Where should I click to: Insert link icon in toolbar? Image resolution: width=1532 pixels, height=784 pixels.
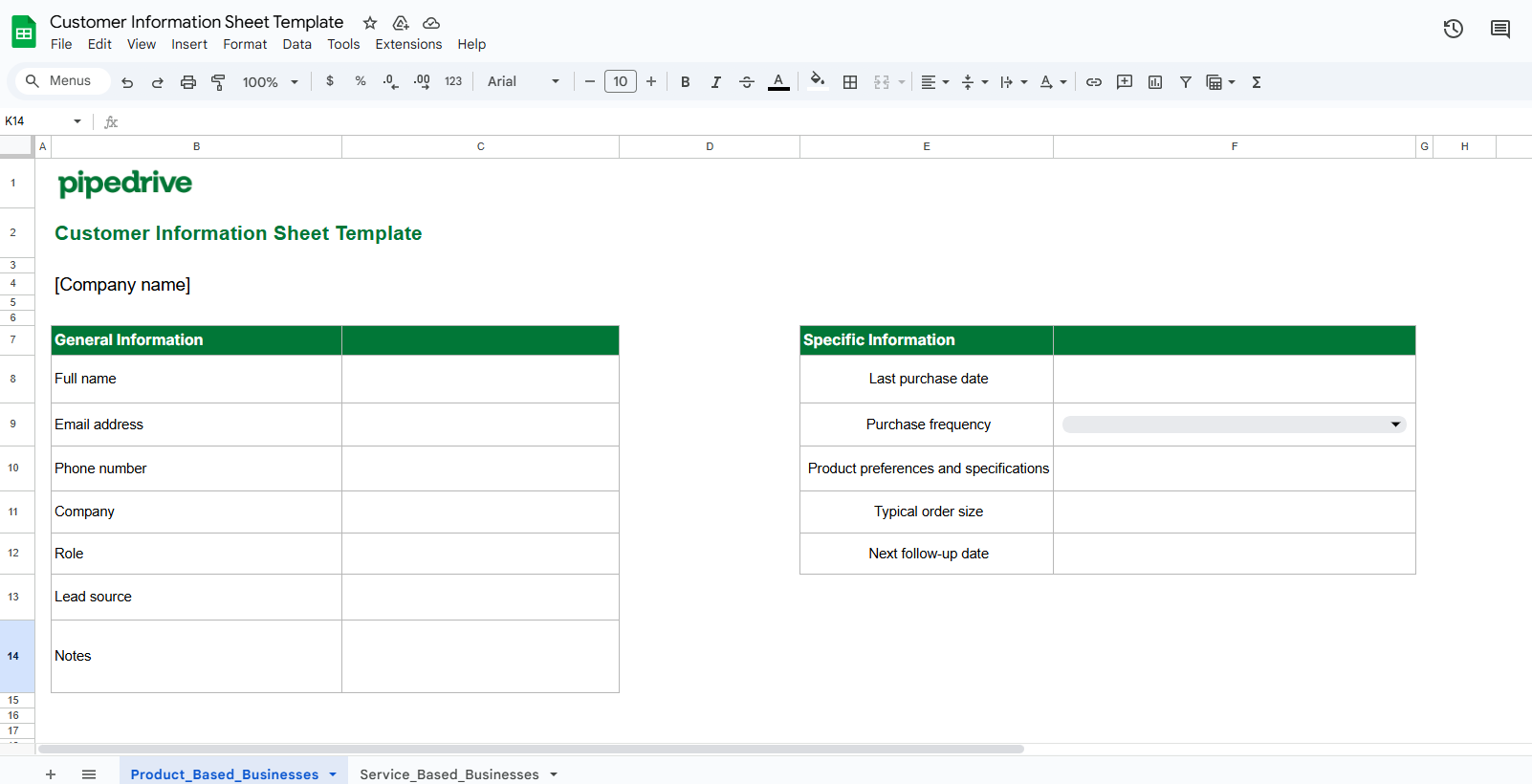[x=1094, y=82]
